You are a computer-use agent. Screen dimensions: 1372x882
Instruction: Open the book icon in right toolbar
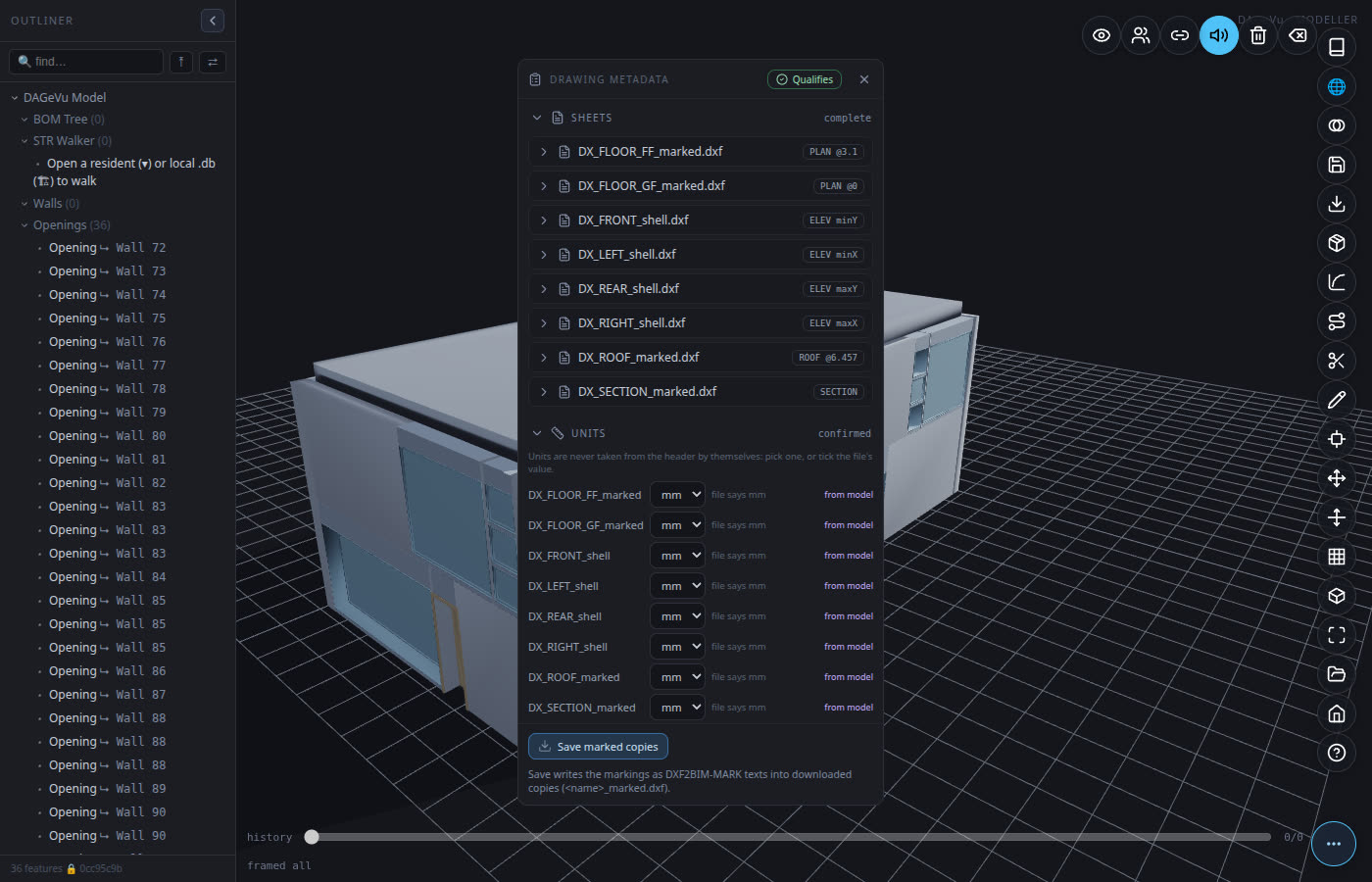1337,47
